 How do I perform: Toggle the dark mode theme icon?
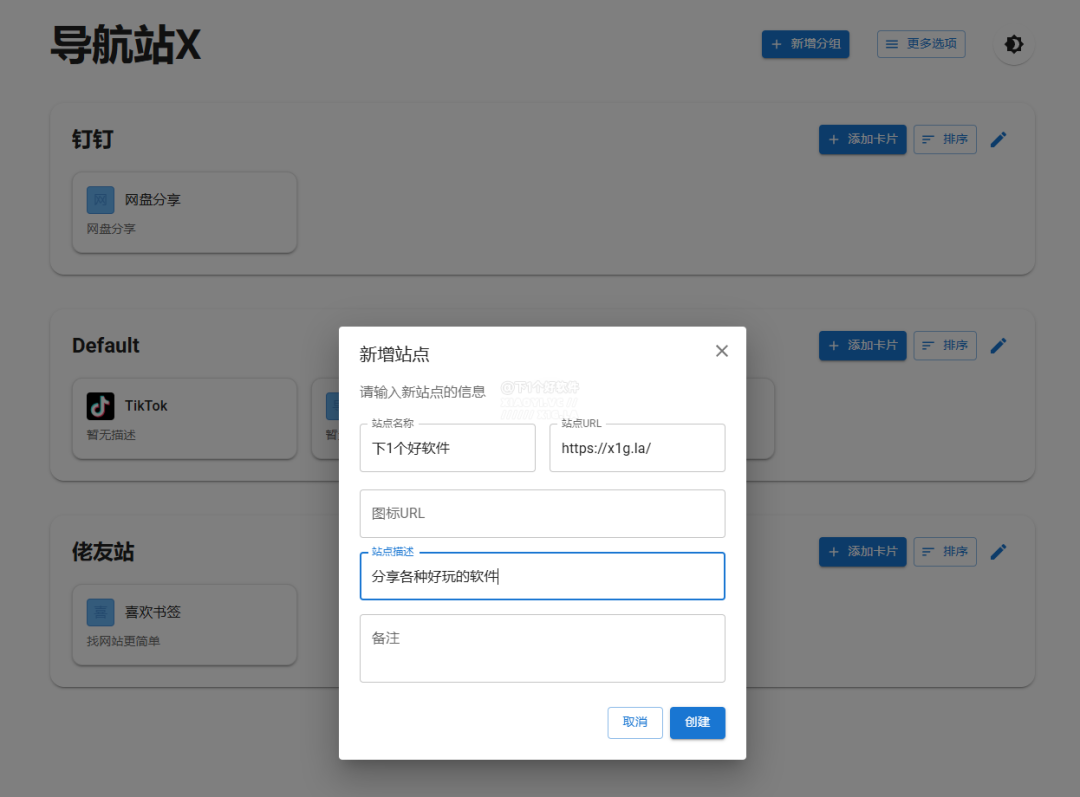[x=1014, y=44]
